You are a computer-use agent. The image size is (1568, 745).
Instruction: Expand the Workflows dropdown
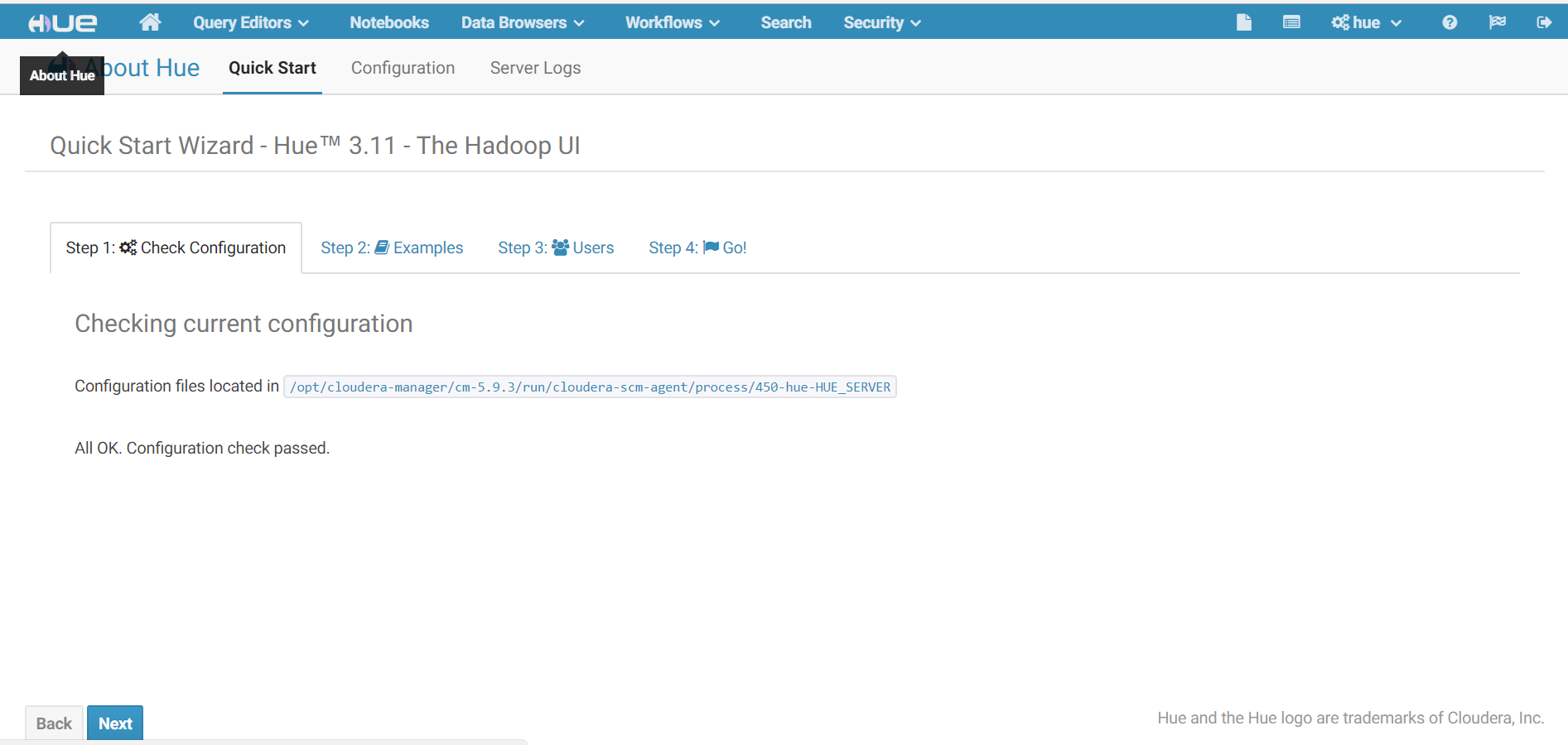coord(673,22)
